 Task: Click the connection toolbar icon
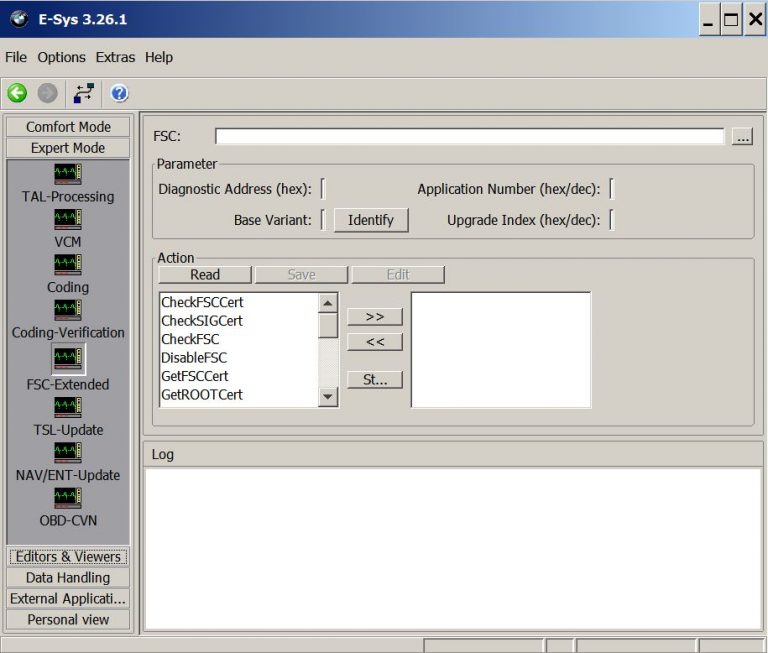point(84,93)
